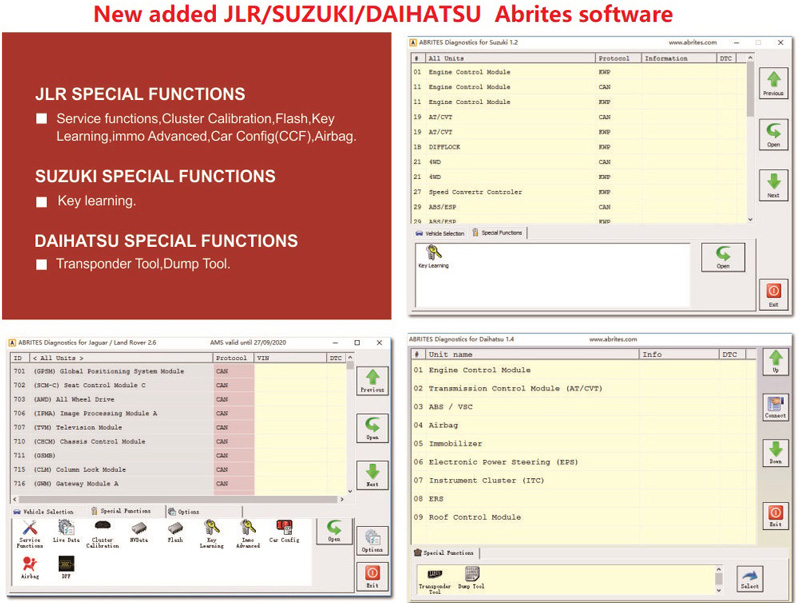Click the Suzuki Information column header

pos(679,58)
